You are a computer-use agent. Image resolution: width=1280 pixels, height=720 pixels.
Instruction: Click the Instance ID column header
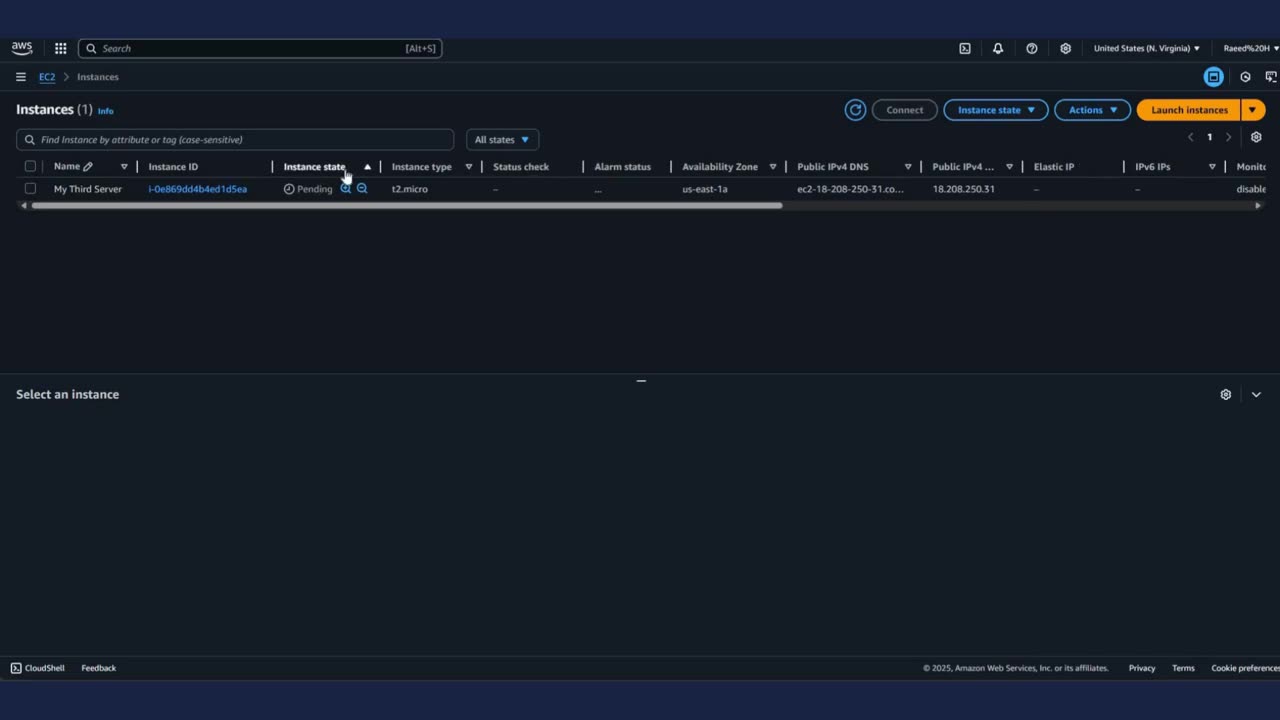coord(174,167)
